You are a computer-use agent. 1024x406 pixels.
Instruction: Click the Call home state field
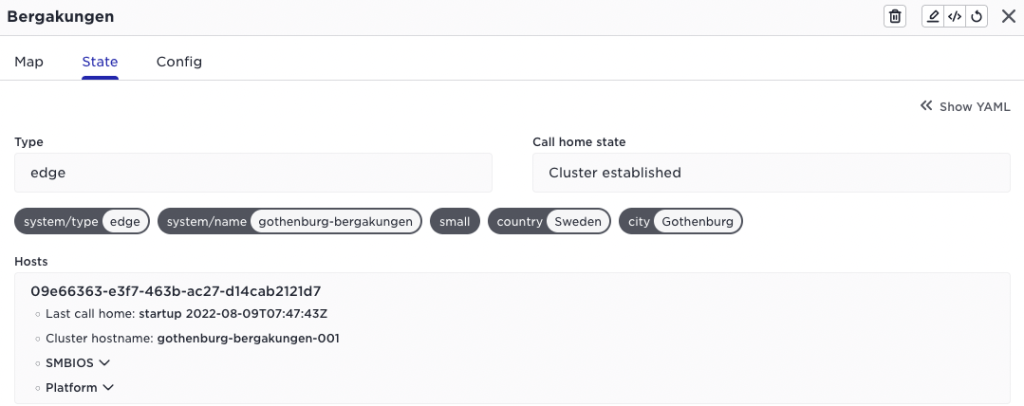pos(771,173)
